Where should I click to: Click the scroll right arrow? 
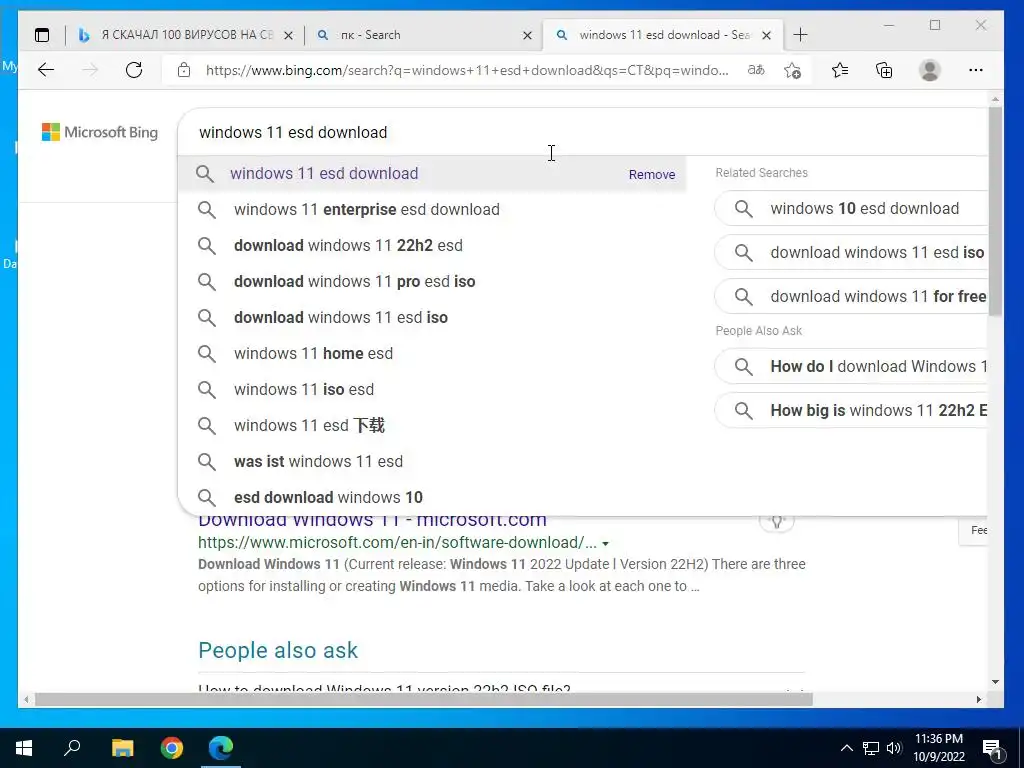tap(978, 699)
